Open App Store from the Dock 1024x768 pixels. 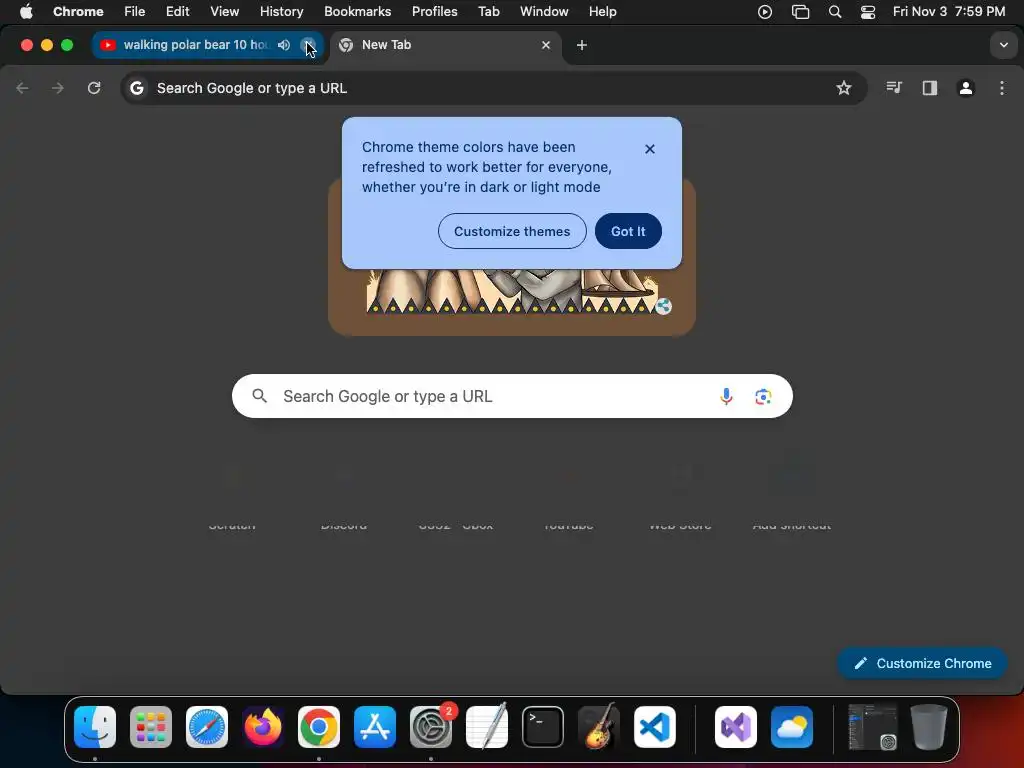[375, 727]
